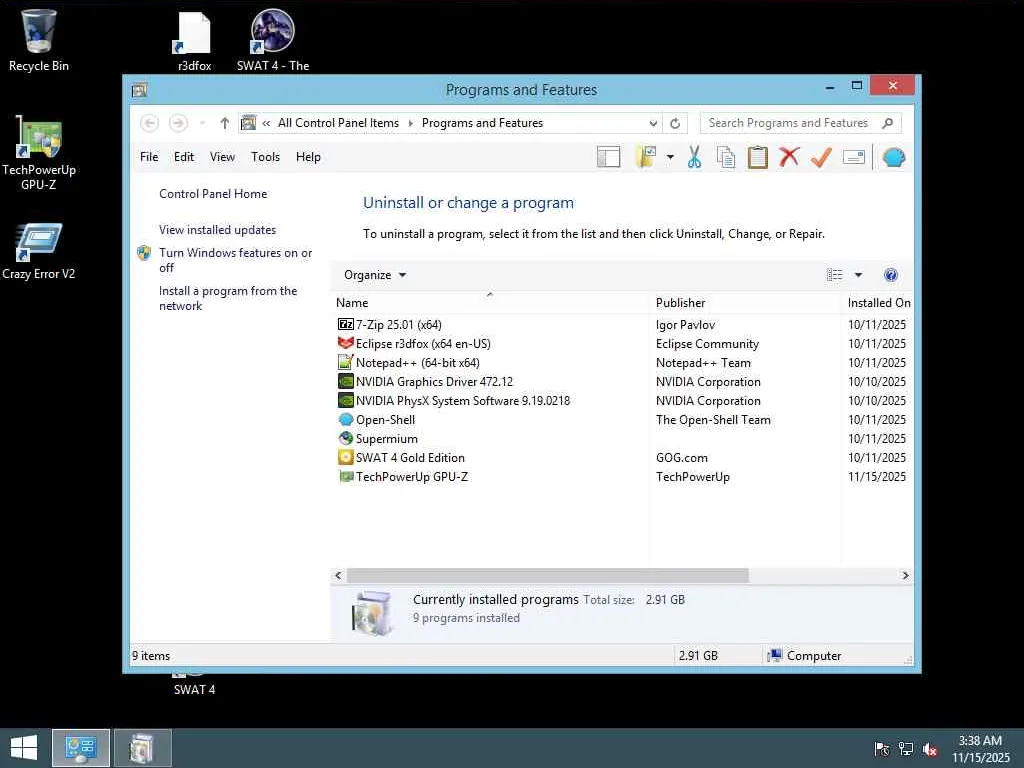Click the Email envelope toolbar icon
This screenshot has width=1024, height=768.
pyautogui.click(x=854, y=157)
